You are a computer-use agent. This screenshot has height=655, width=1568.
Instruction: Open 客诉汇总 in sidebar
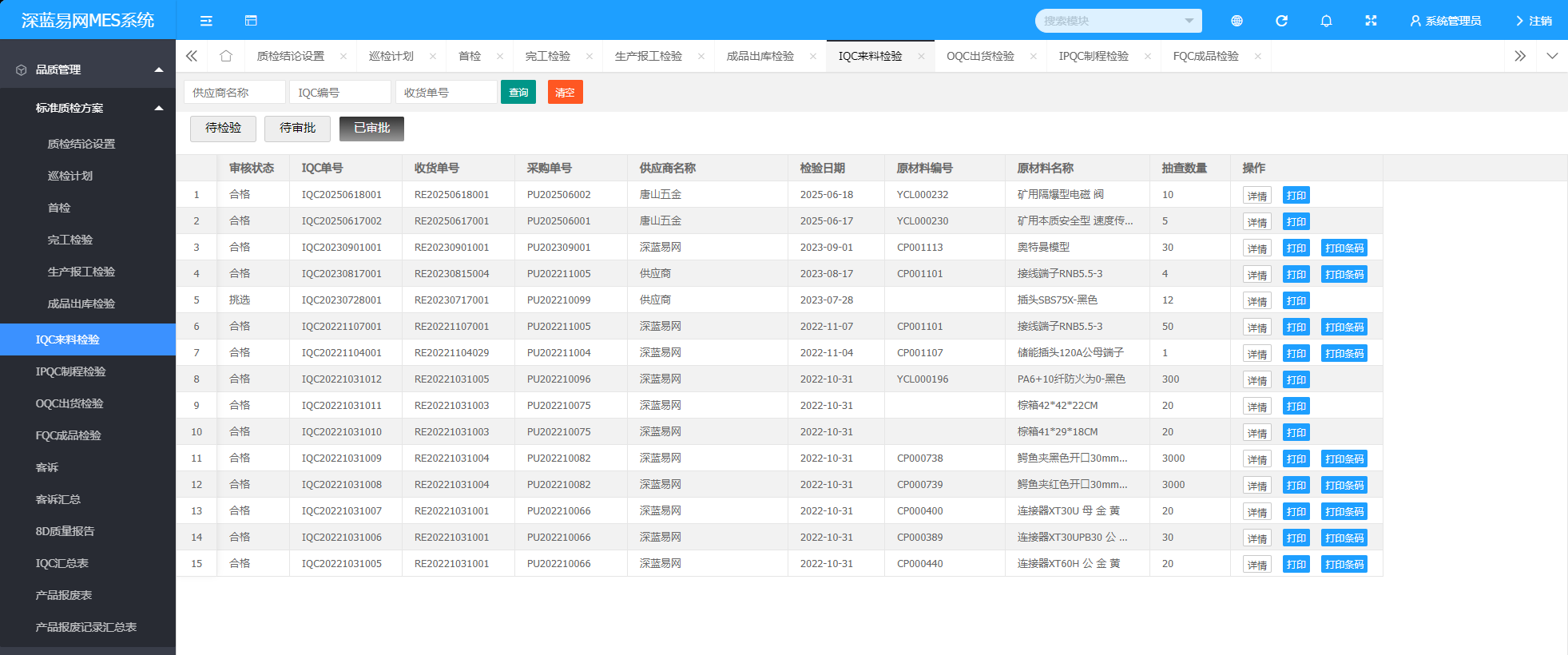pyautogui.click(x=88, y=499)
